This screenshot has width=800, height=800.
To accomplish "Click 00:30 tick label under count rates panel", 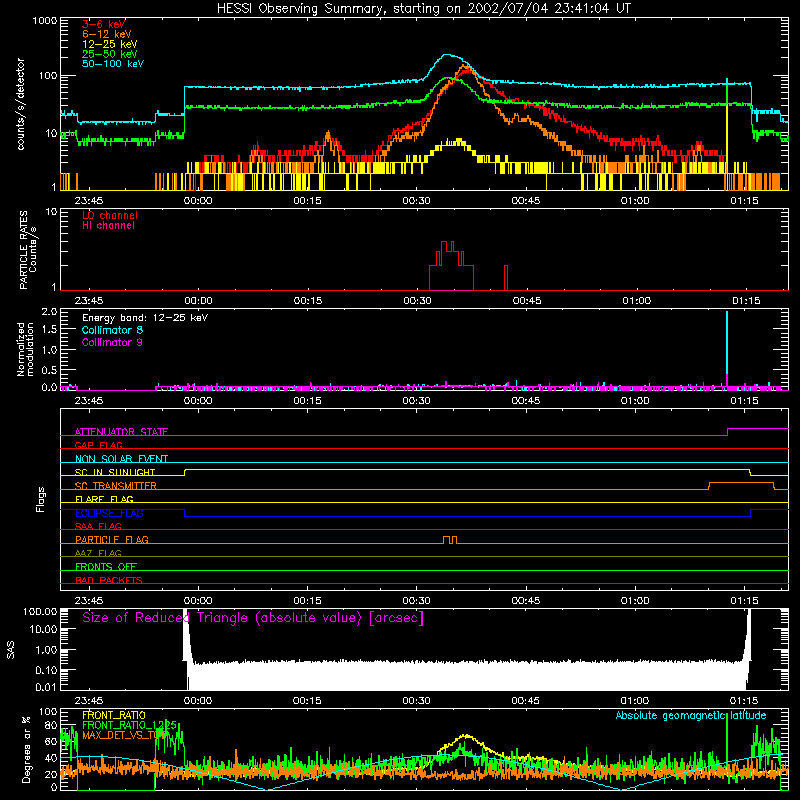I will click(x=416, y=201).
